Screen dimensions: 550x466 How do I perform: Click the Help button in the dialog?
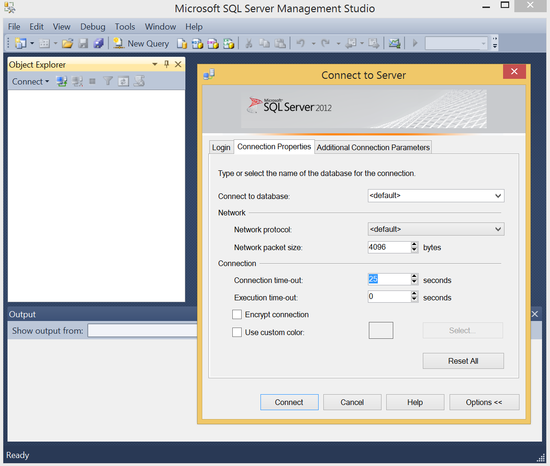[x=415, y=402]
